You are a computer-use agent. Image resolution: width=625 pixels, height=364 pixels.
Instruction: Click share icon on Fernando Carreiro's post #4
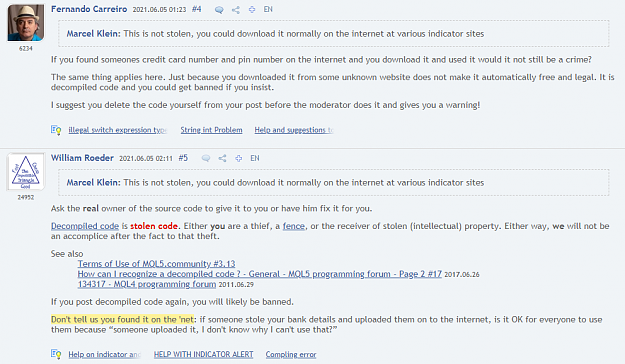(236, 10)
